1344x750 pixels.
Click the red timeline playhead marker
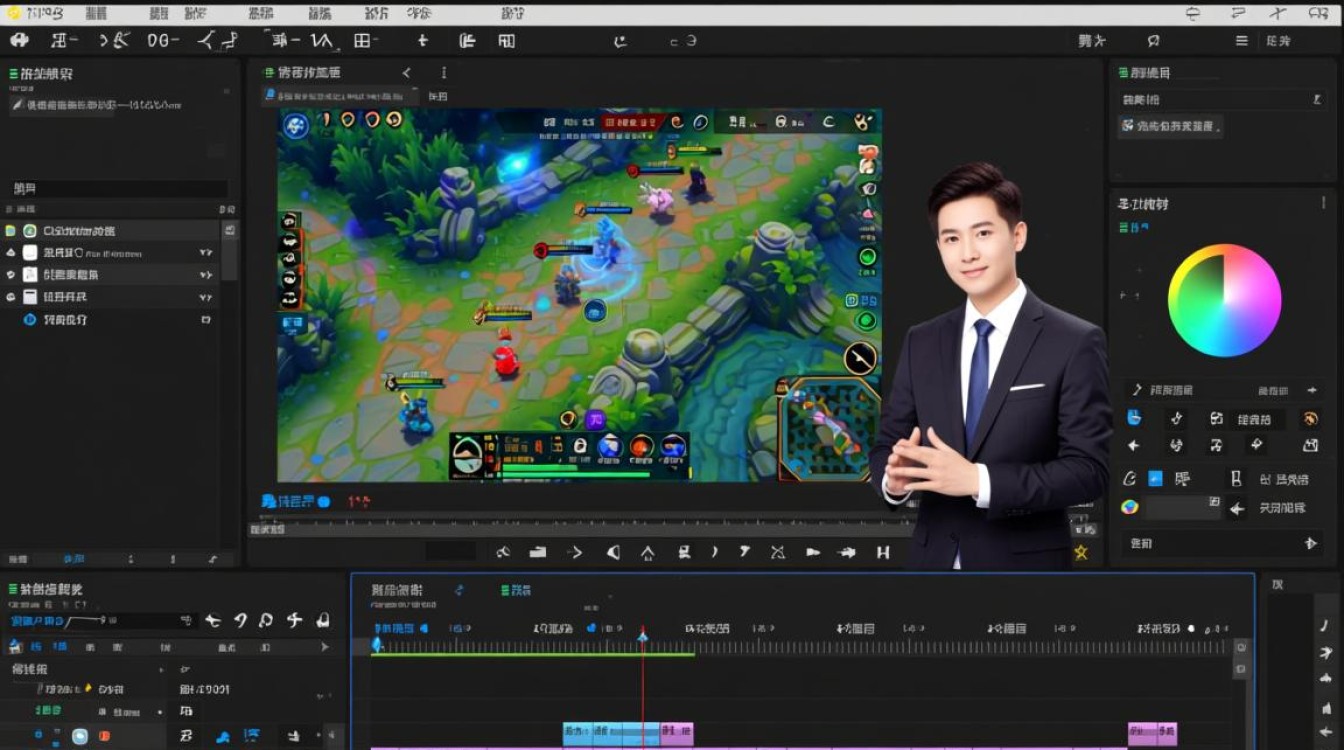click(643, 636)
